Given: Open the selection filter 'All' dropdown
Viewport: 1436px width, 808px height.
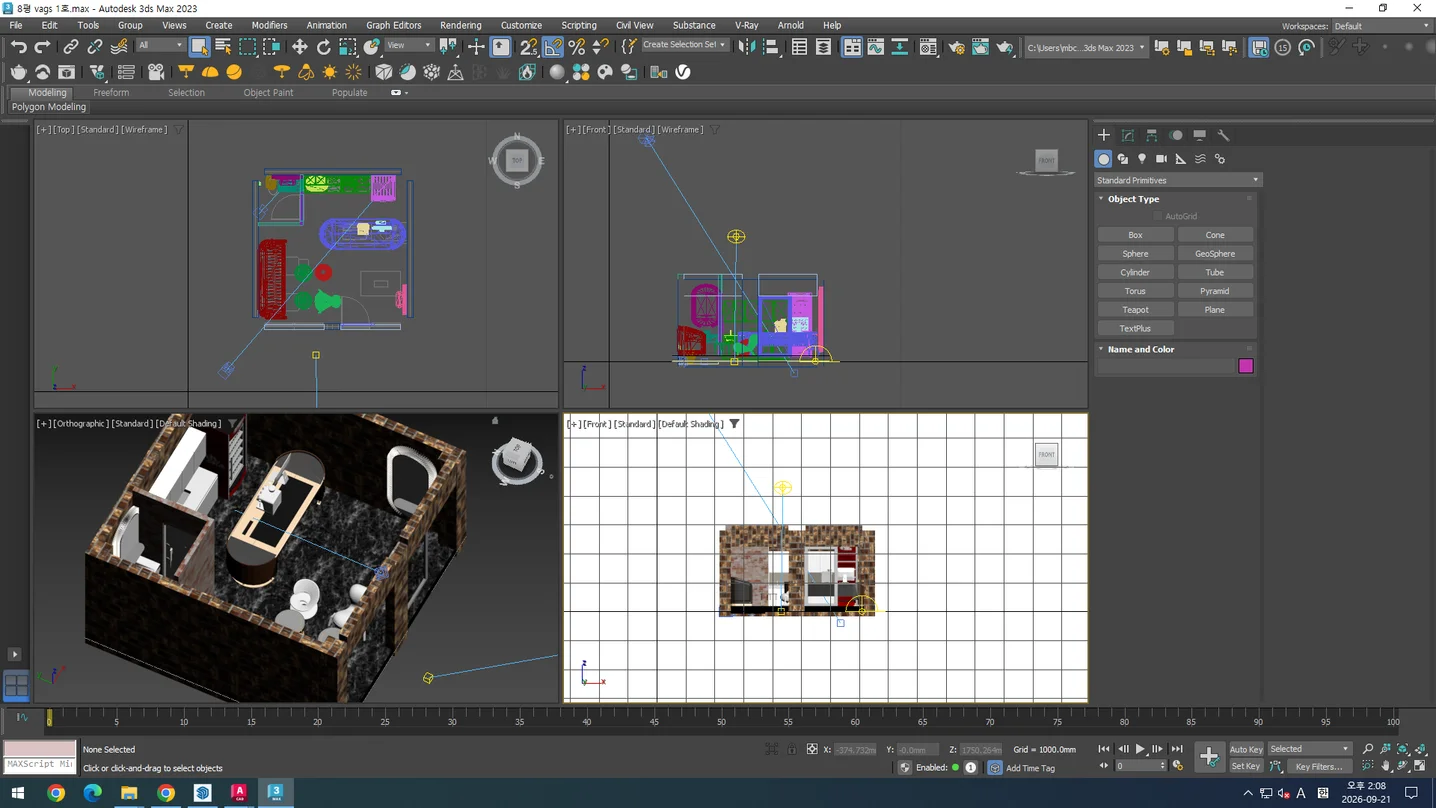Looking at the screenshot, I should click(160, 45).
